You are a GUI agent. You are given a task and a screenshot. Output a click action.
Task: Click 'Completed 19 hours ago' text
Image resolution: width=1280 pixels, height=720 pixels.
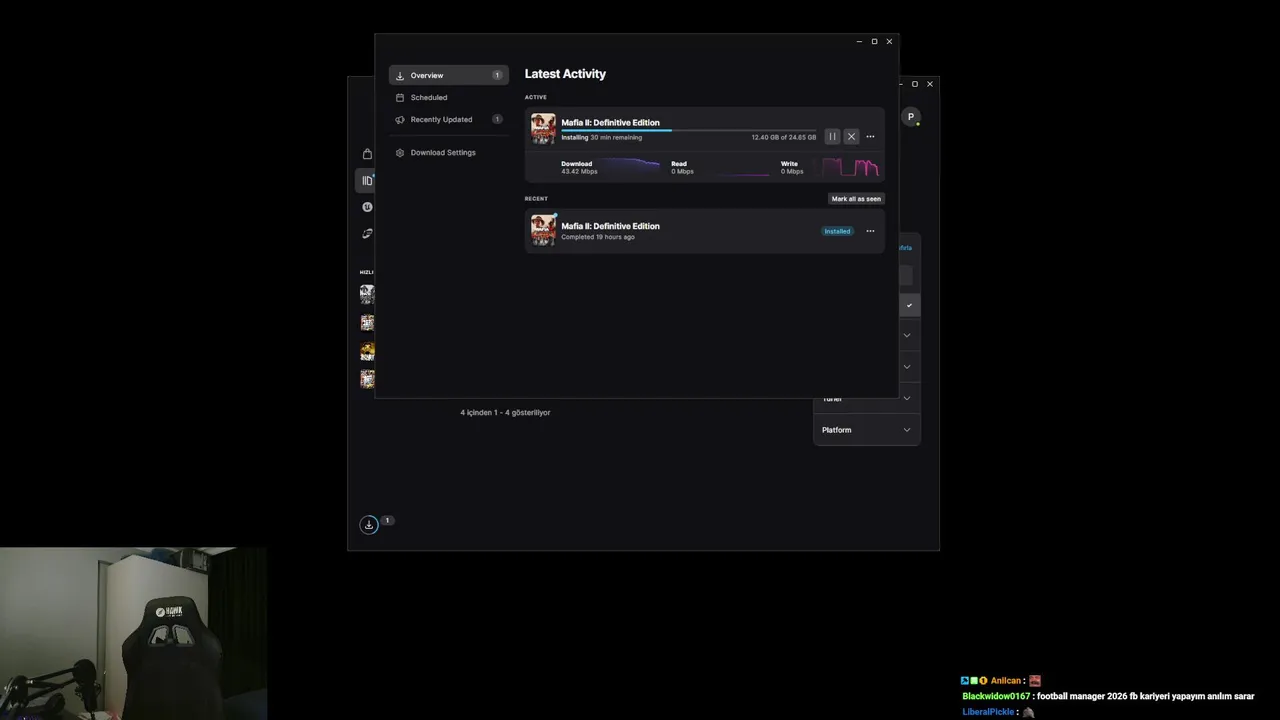[598, 237]
